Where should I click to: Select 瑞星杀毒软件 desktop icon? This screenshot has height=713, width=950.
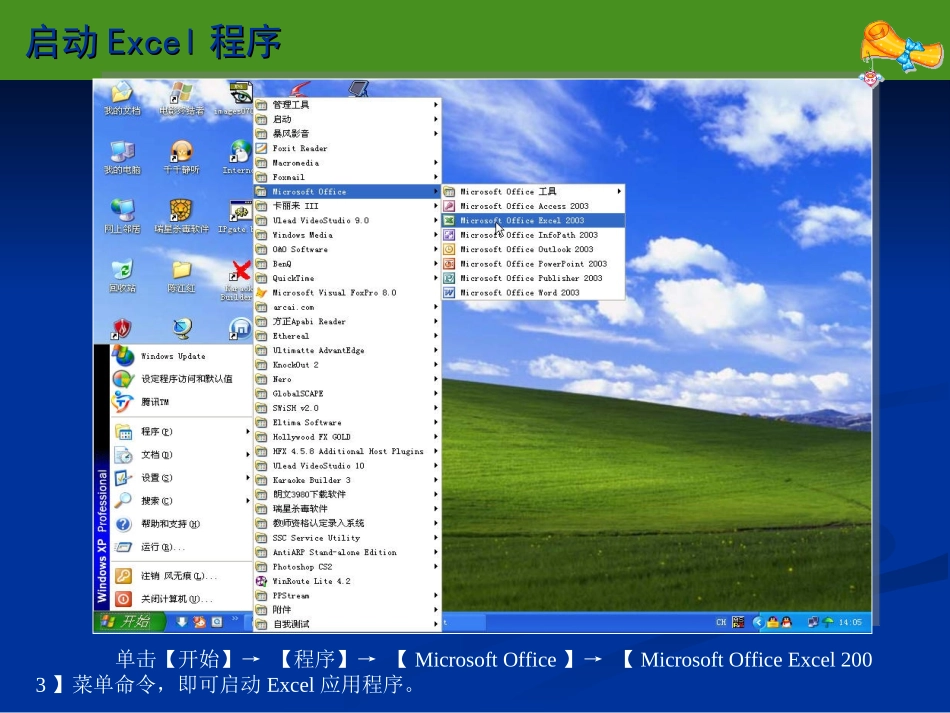[181, 216]
